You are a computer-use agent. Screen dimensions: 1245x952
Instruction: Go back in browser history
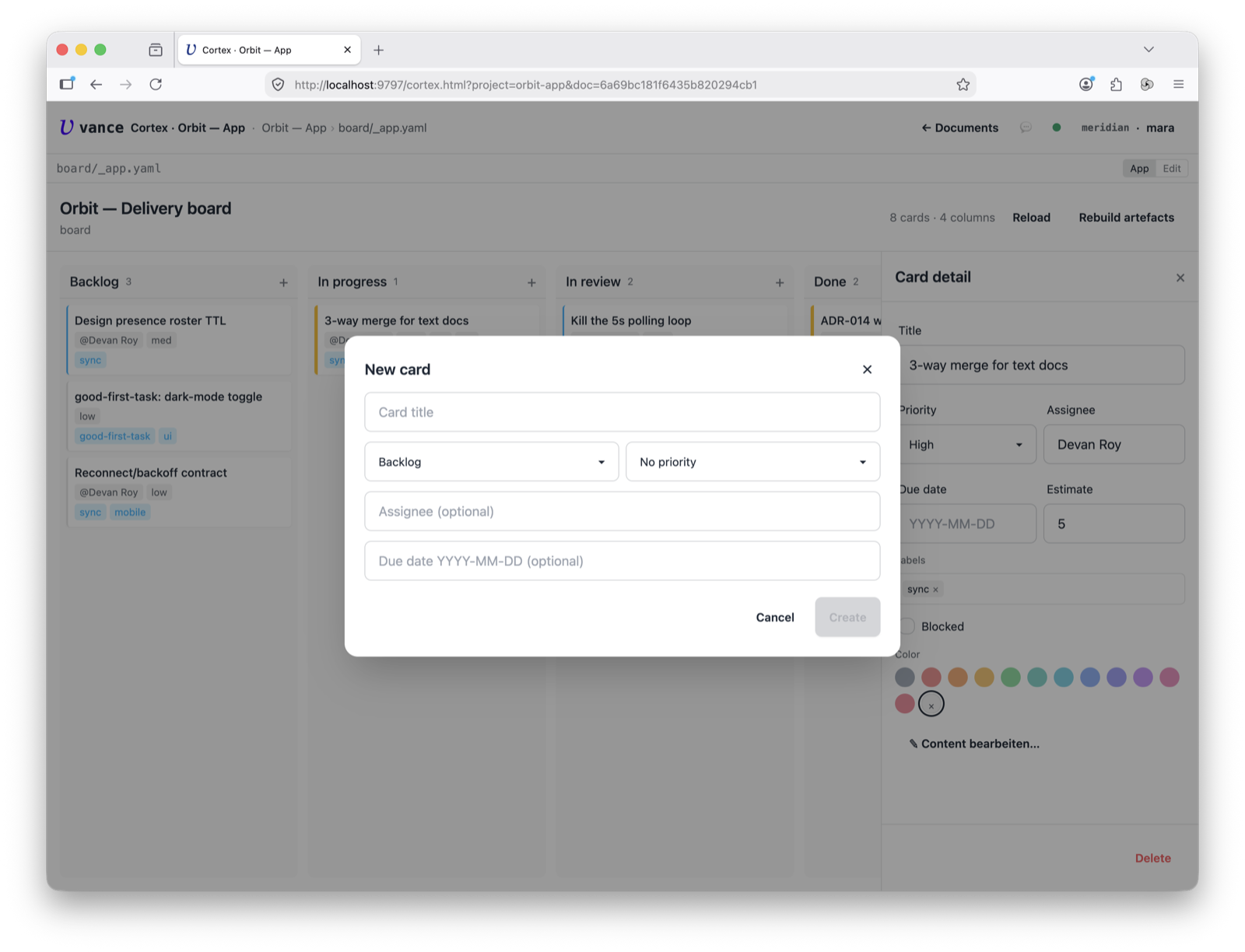[x=96, y=84]
